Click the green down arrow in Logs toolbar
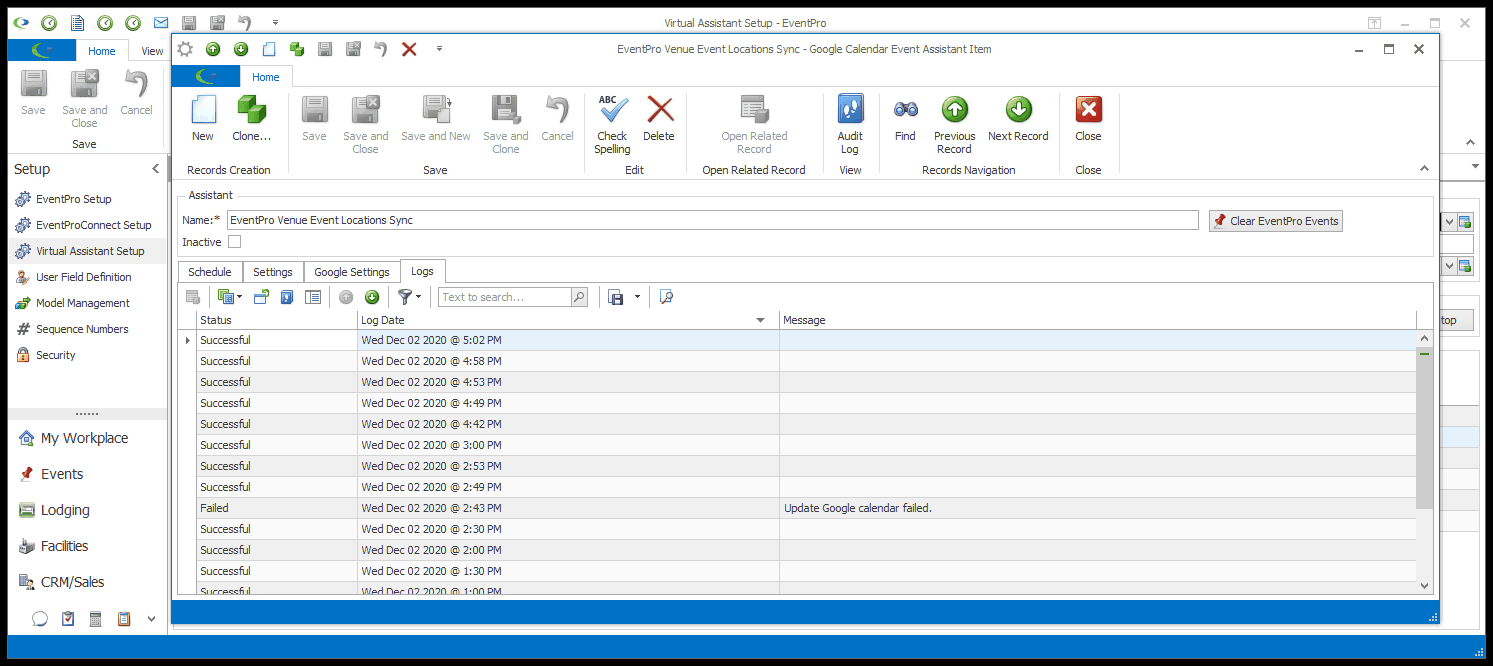The width and height of the screenshot is (1493, 666). pos(372,297)
